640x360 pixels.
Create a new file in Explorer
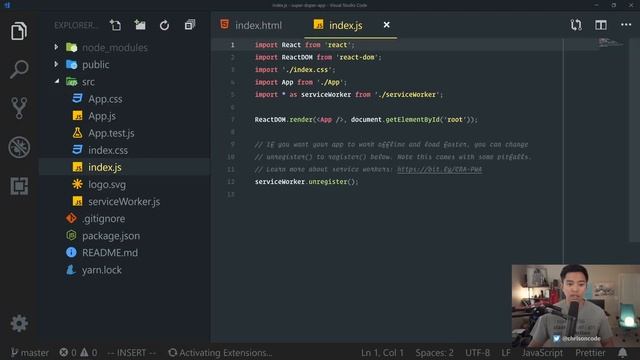[x=115, y=25]
